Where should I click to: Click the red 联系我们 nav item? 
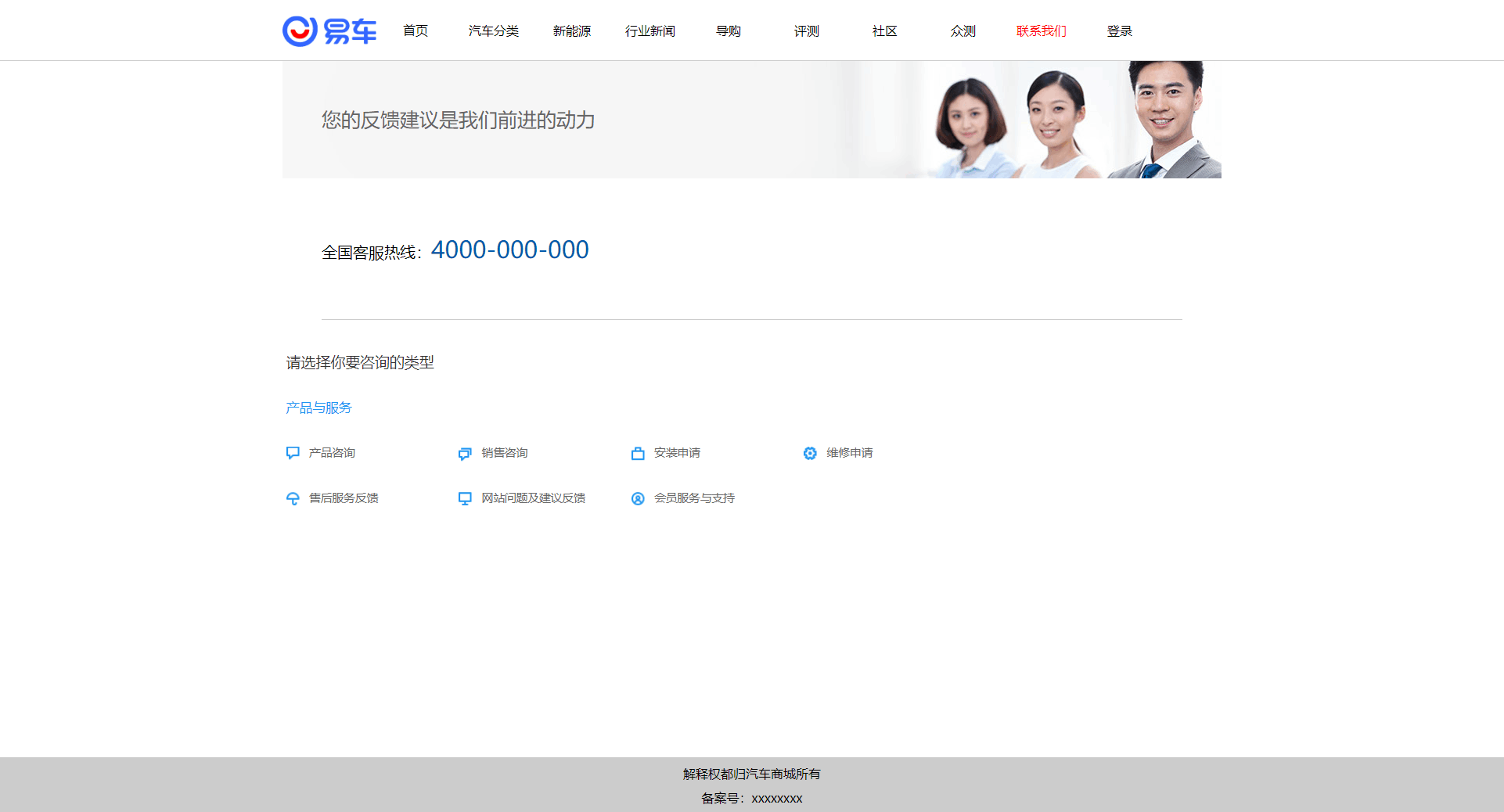pos(1042,31)
